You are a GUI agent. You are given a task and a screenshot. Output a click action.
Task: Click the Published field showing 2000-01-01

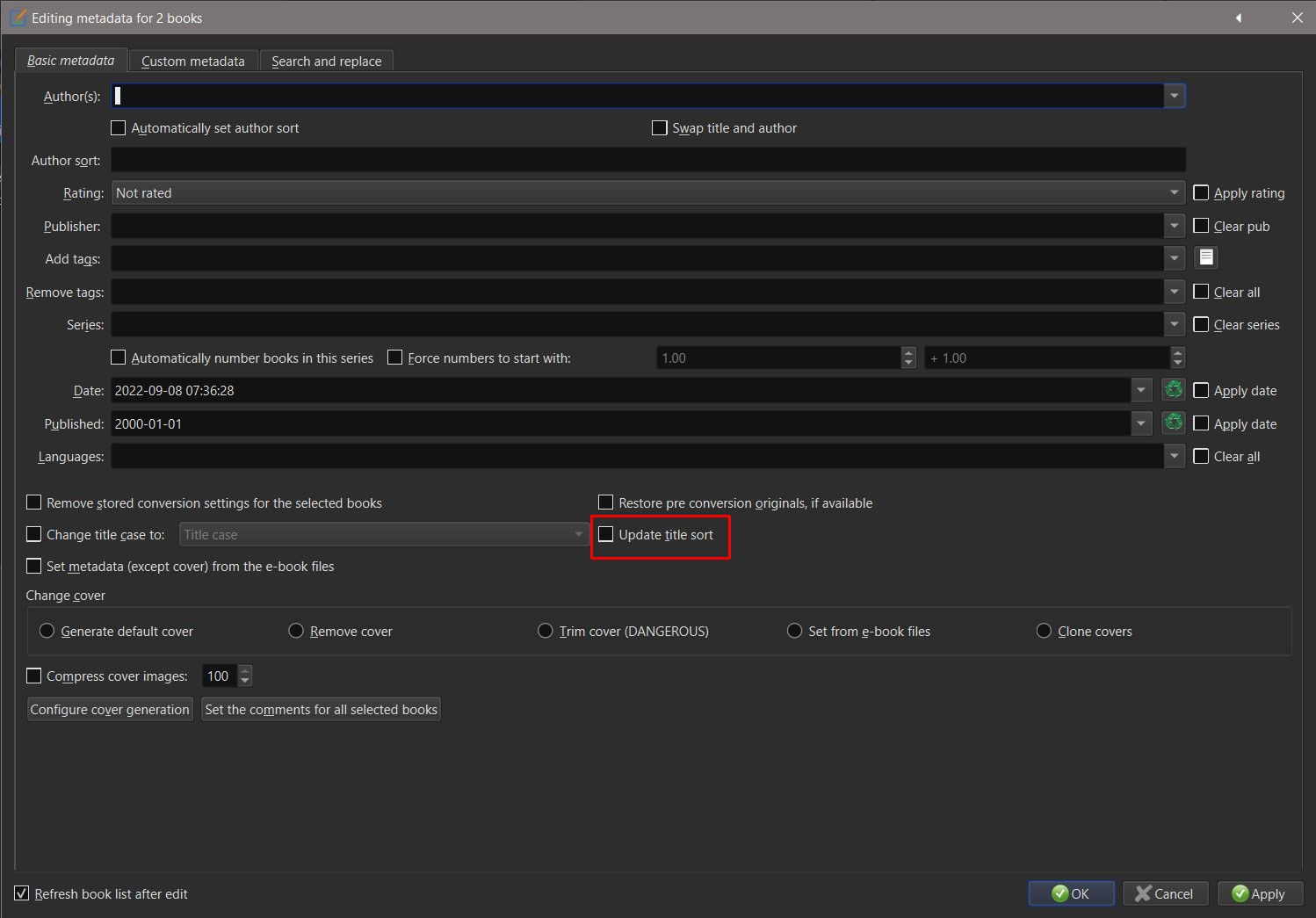pyautogui.click(x=621, y=423)
